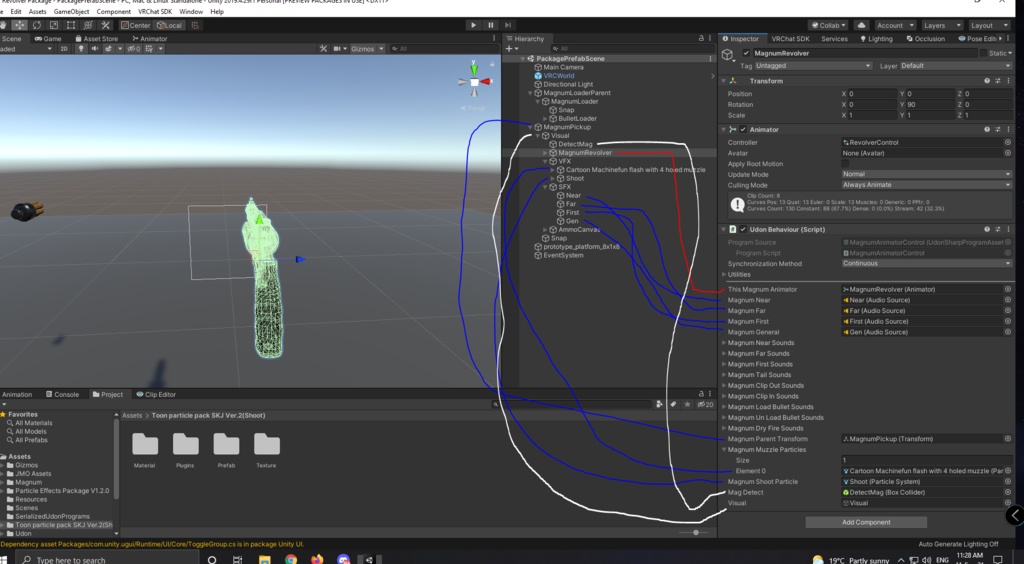The width and height of the screenshot is (1024, 564).
Task: Open the Component menu
Action: click(x=114, y=12)
